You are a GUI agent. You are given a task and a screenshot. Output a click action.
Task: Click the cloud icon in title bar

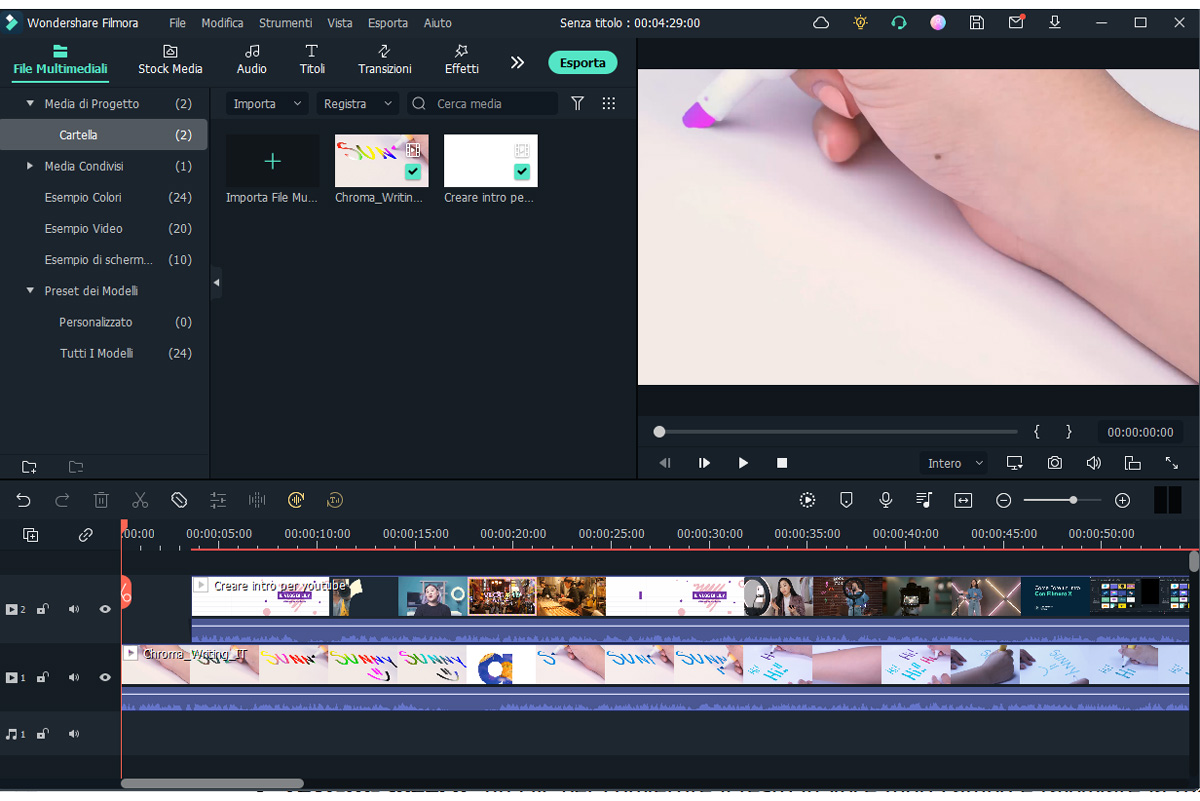821,22
